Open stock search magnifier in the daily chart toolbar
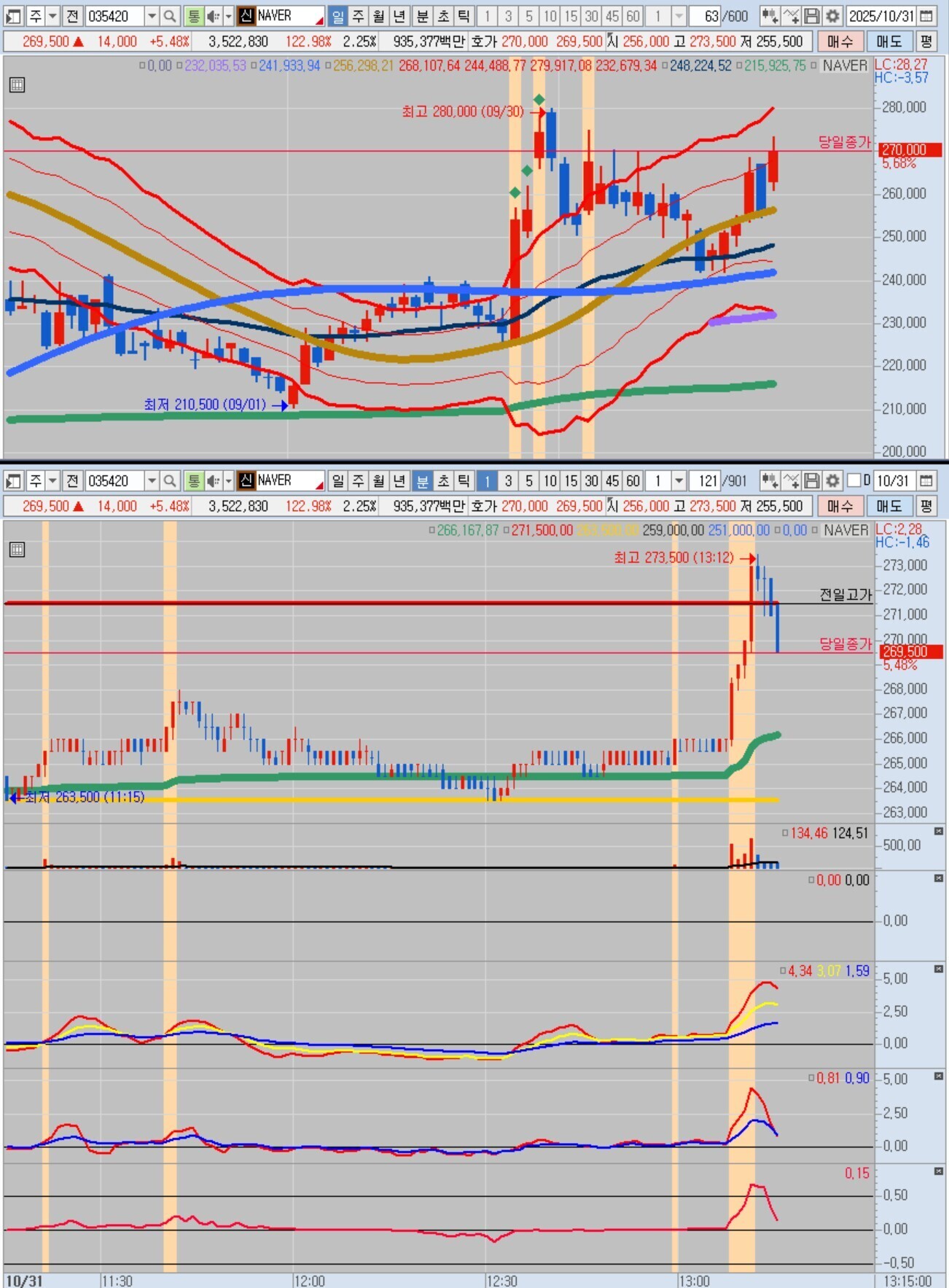The height and width of the screenshot is (1288, 949). (170, 16)
